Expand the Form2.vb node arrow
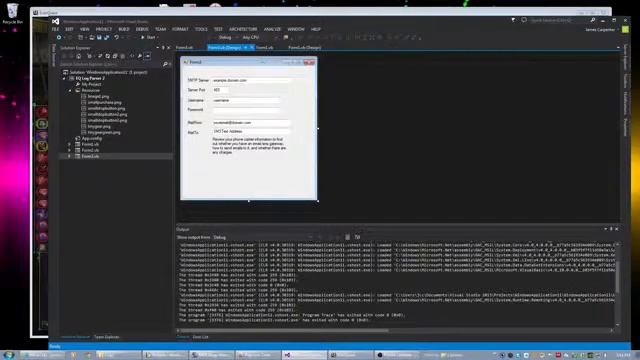 click(x=69, y=150)
